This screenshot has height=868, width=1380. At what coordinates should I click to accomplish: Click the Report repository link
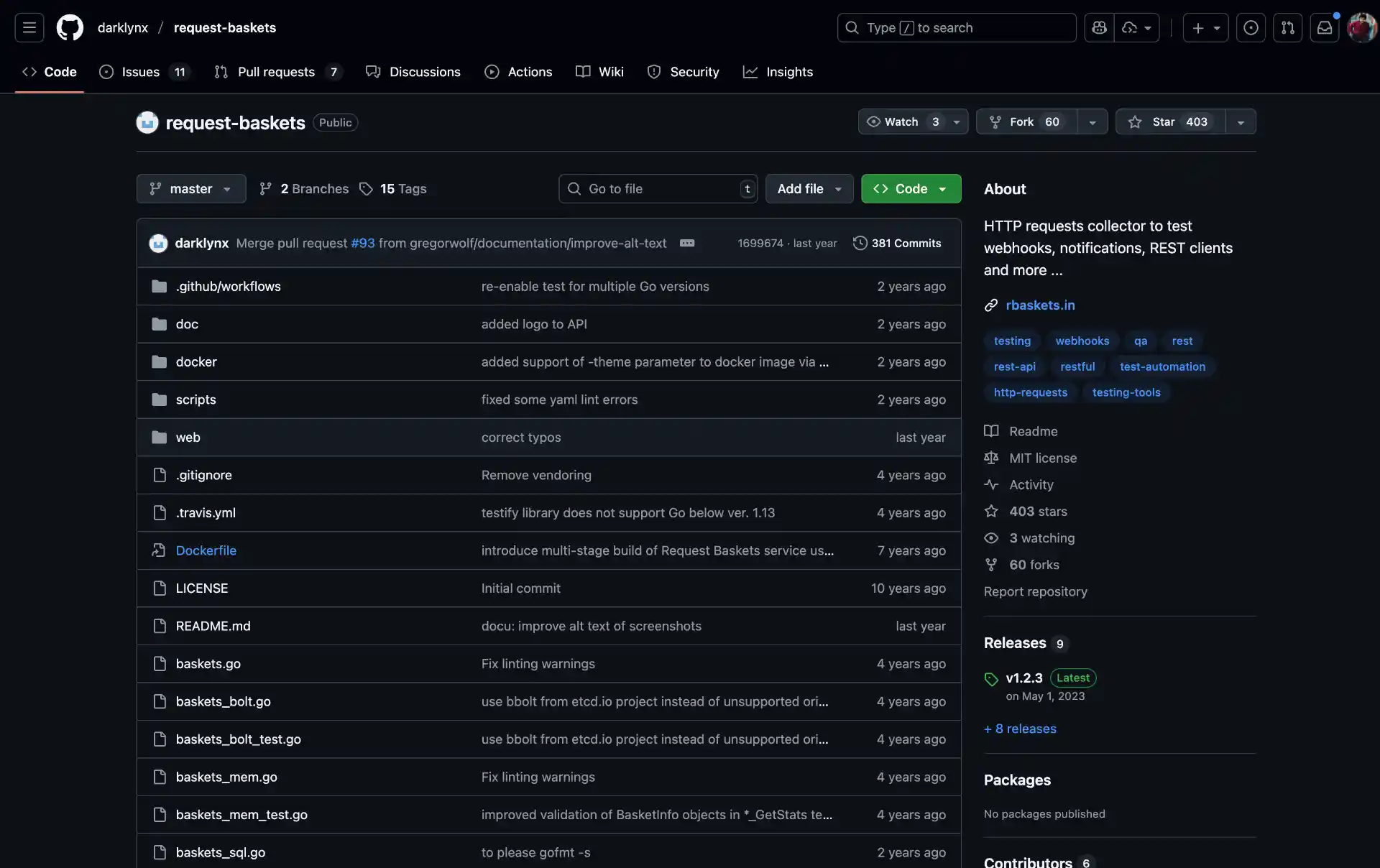1035,591
